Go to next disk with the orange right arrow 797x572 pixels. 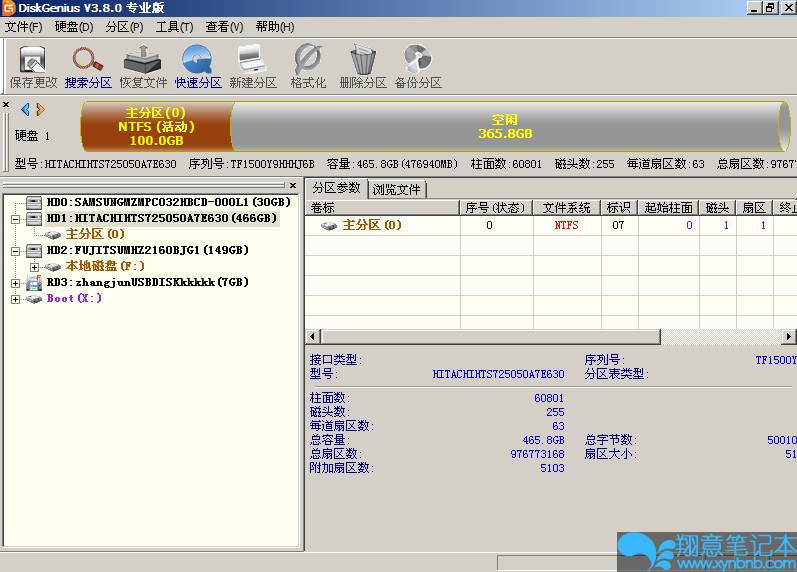click(41, 109)
